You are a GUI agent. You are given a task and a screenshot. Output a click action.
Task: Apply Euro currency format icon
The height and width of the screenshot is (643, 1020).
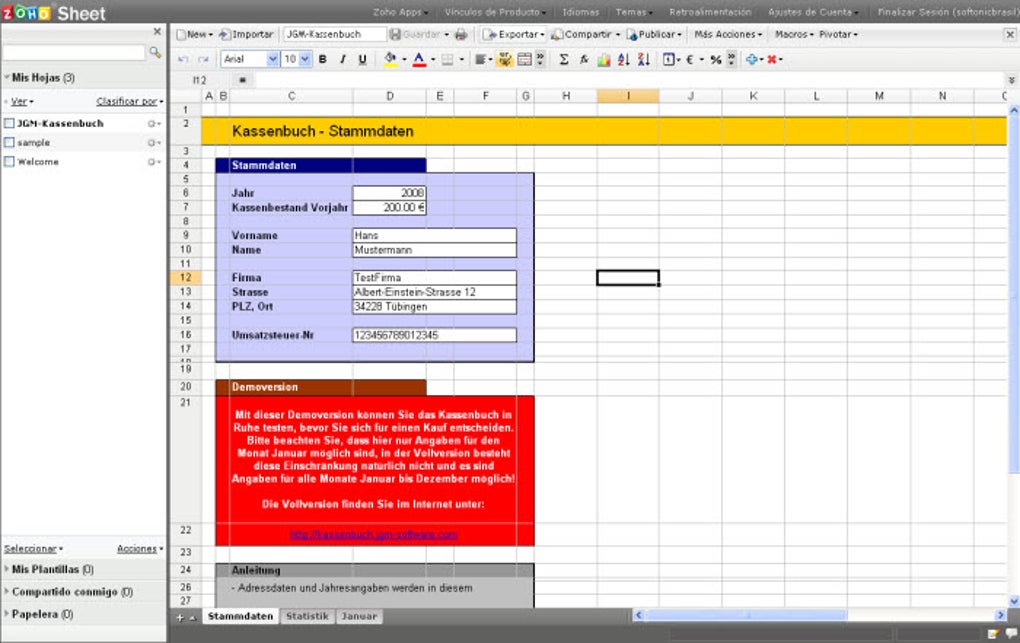pos(688,59)
